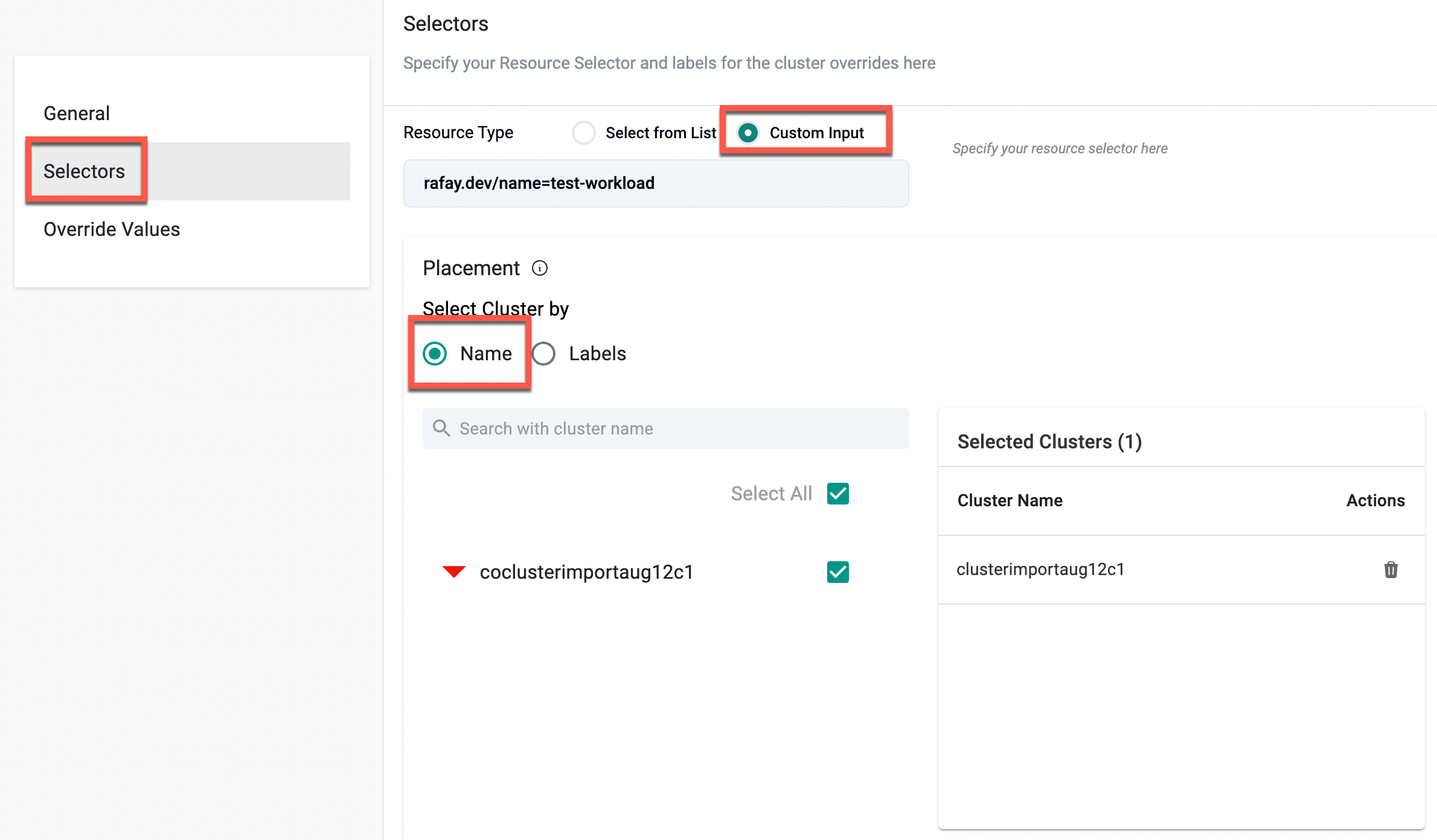
Task: Uncheck the coclusterimportaug12c1 cluster checkbox
Action: point(837,572)
